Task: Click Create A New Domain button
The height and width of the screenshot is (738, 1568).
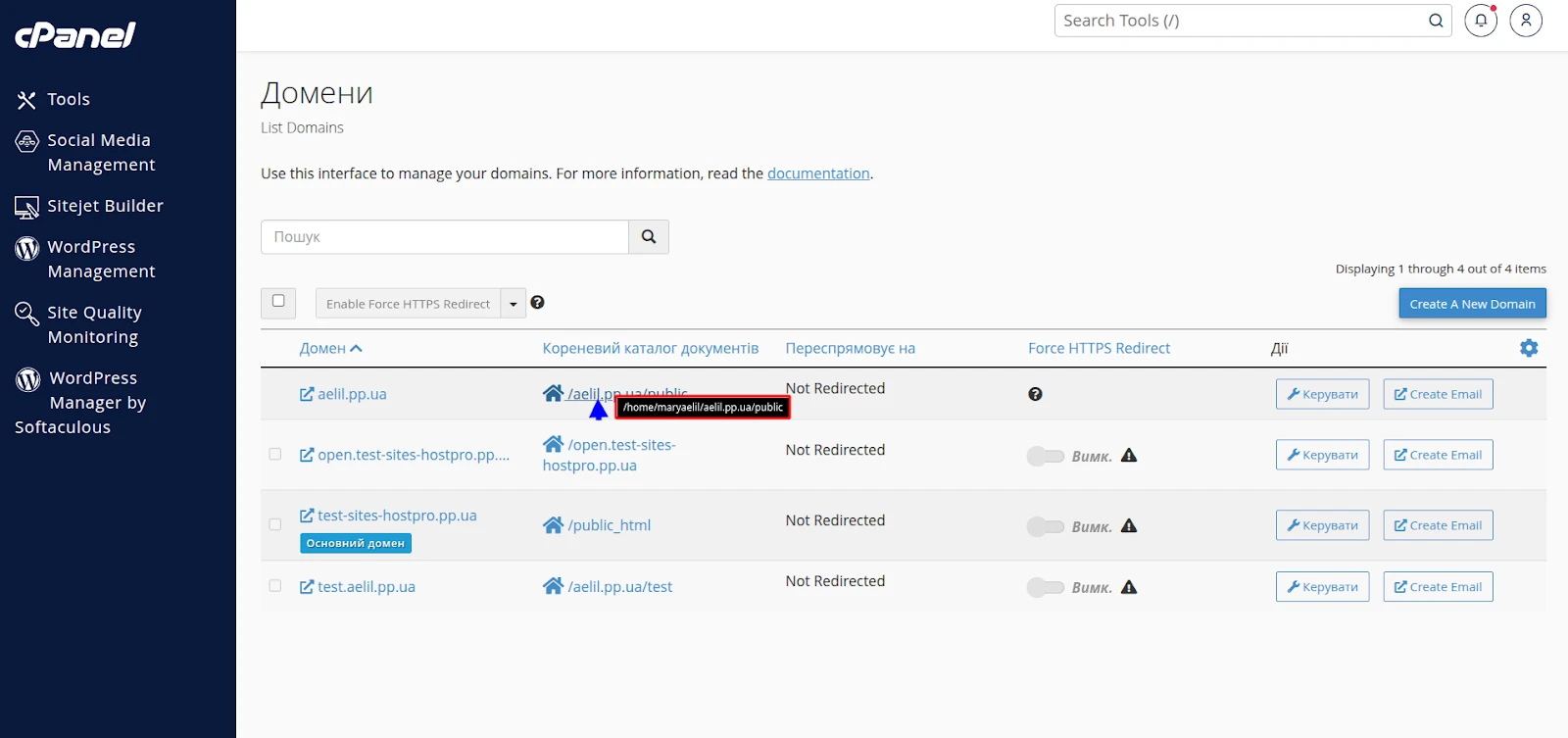Action: pos(1472,304)
